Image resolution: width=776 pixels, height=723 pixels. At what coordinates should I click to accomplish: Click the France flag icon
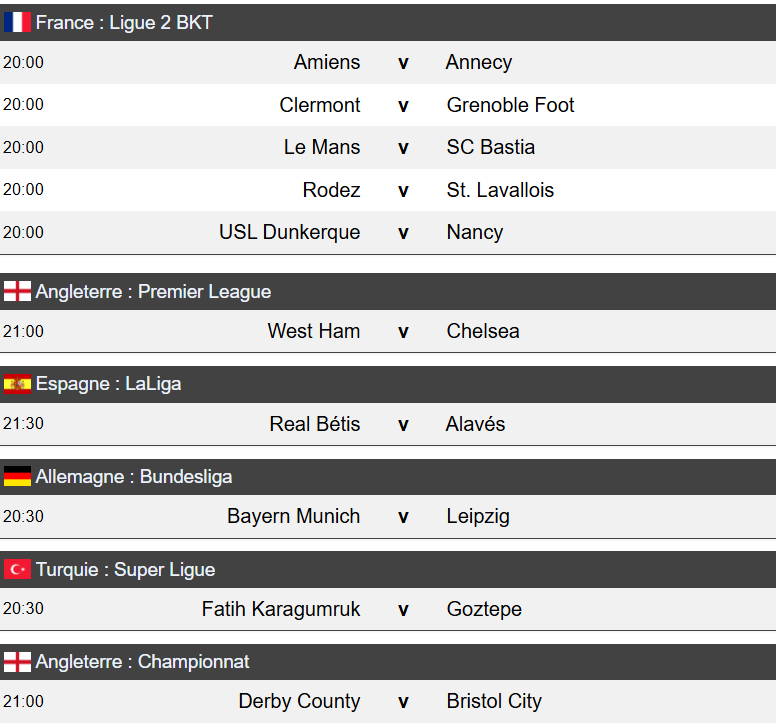[17, 22]
